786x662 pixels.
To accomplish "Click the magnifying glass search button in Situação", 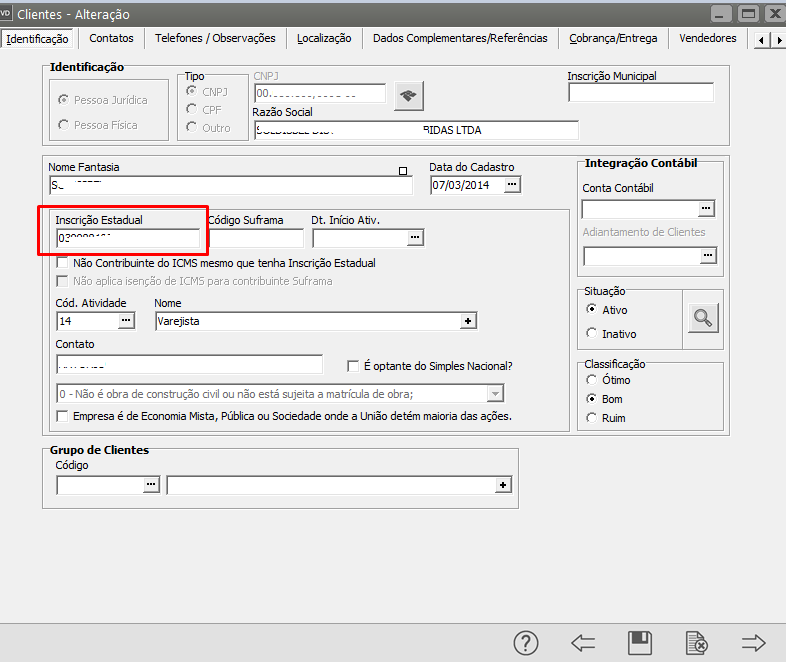I will 704,318.
